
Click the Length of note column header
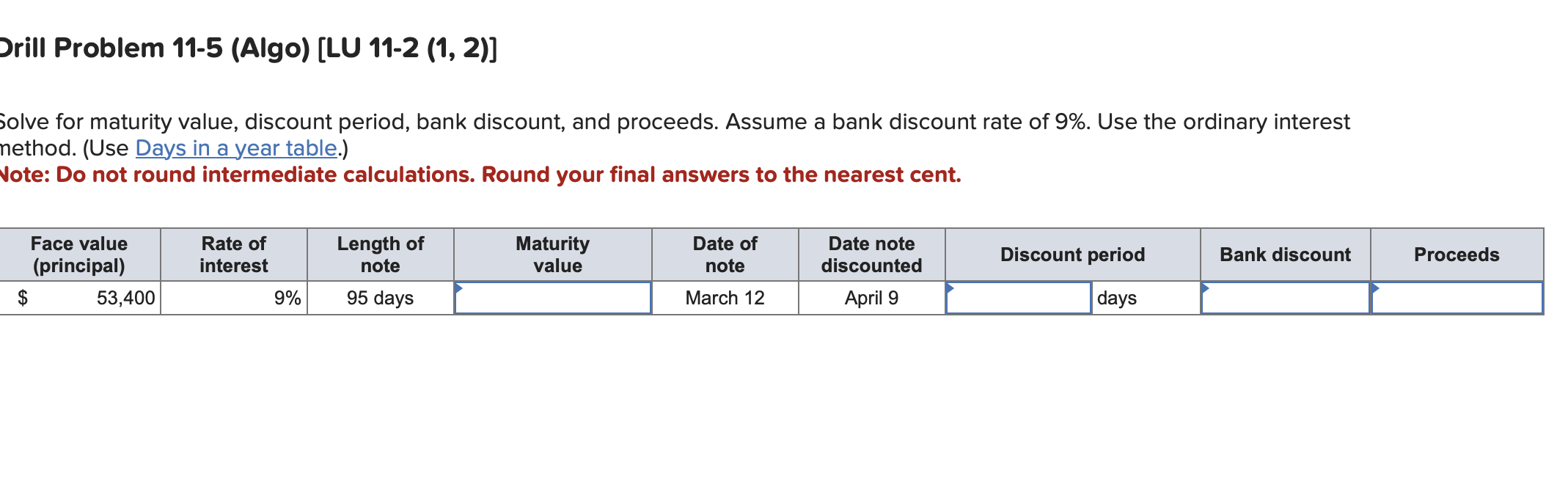tap(380, 255)
